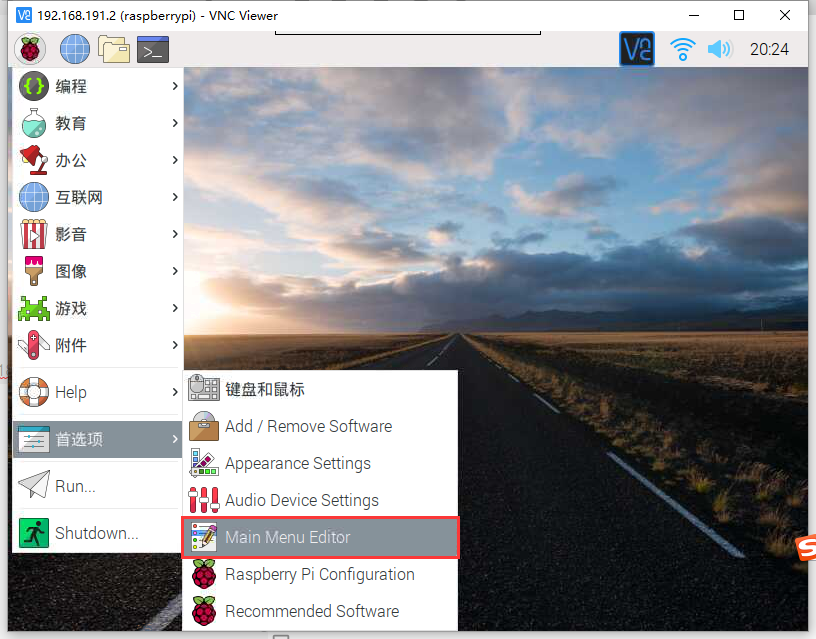Expand the 影音 submenu arrow
This screenshot has height=639, width=816.
175,234
